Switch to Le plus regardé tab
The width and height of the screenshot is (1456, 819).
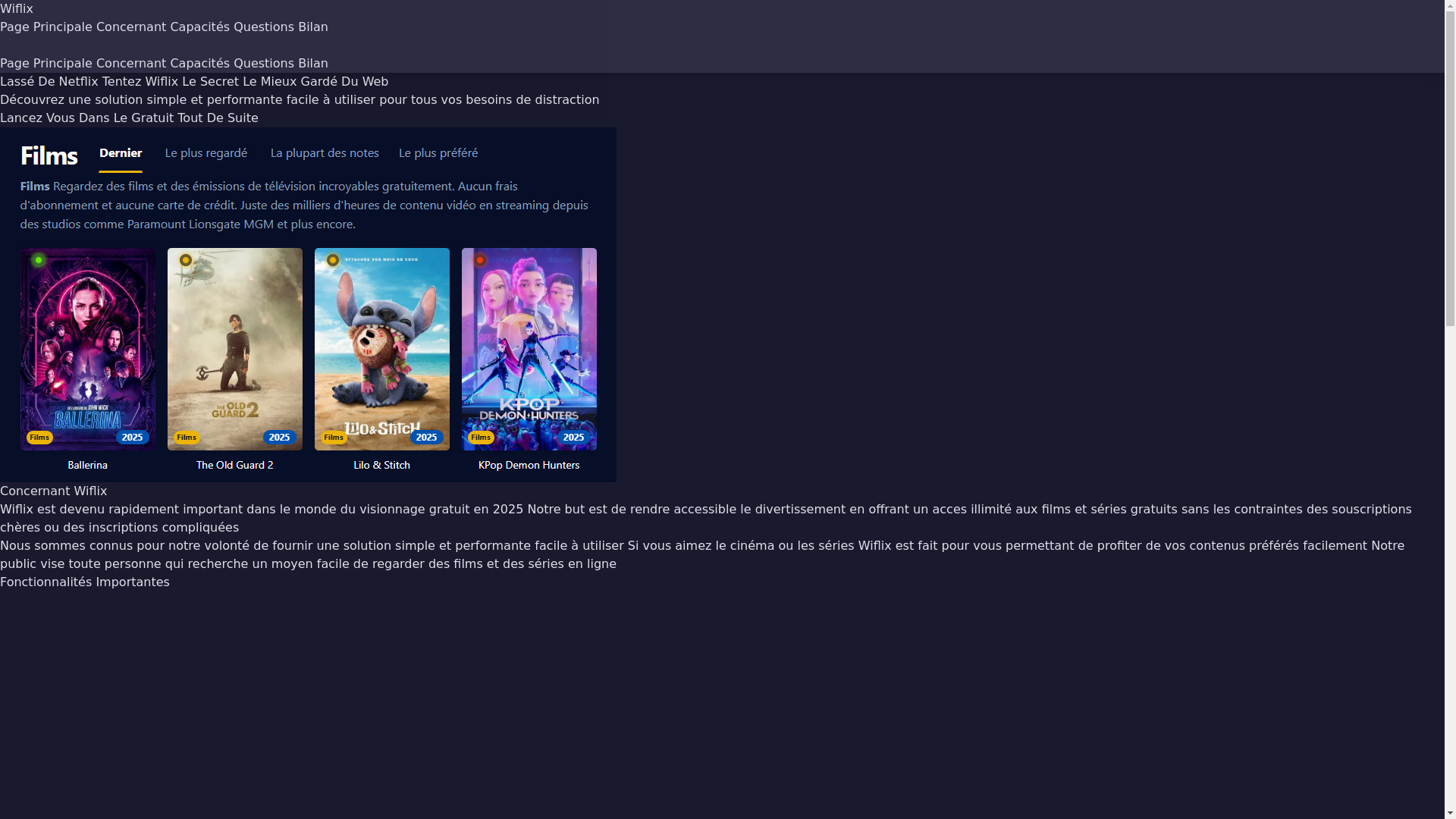pos(206,153)
